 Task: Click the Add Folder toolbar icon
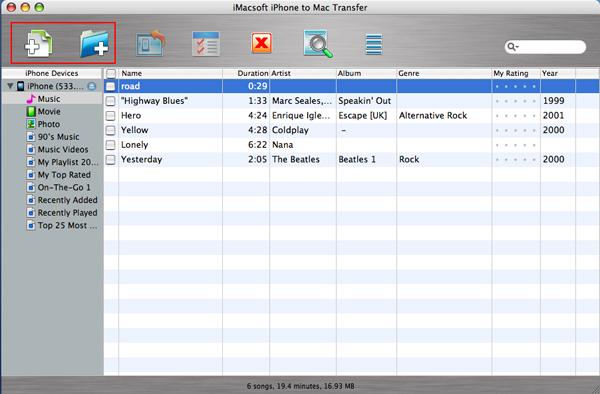pos(94,44)
